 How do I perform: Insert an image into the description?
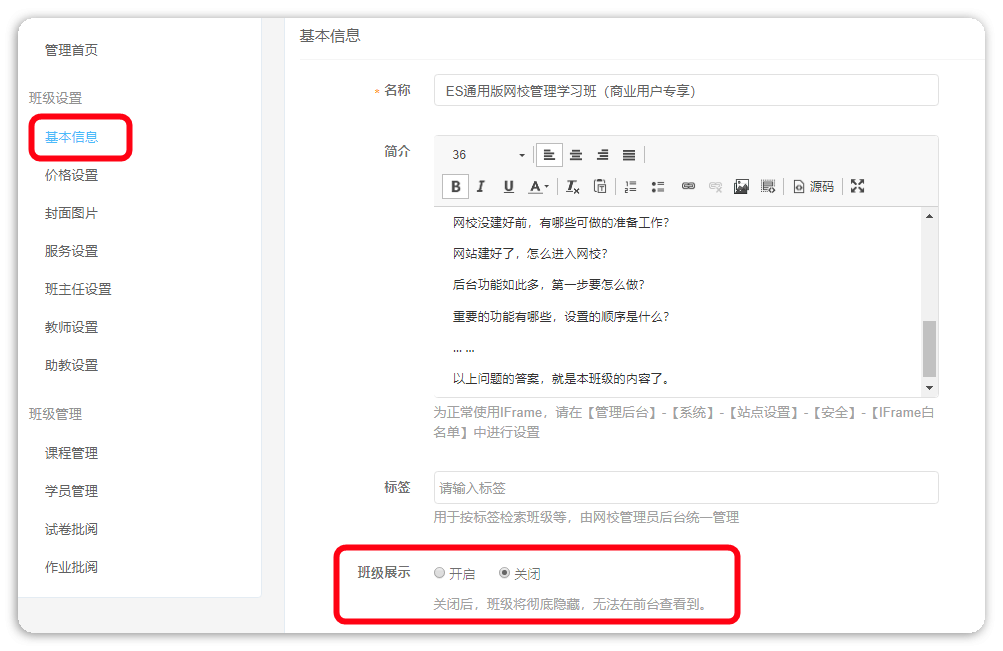point(741,186)
